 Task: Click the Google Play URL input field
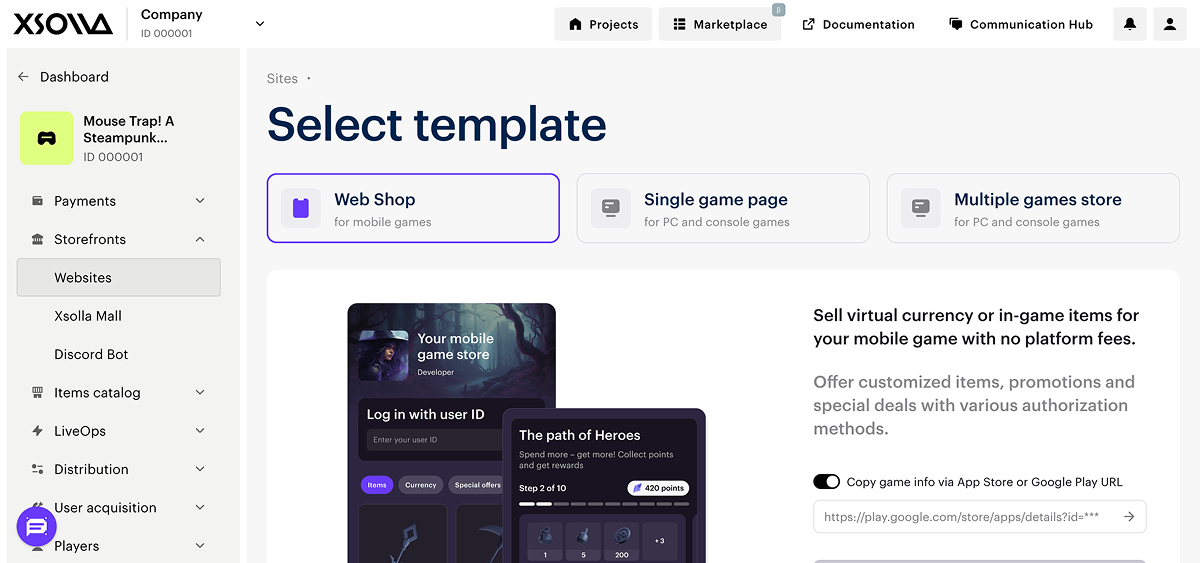tap(965, 517)
